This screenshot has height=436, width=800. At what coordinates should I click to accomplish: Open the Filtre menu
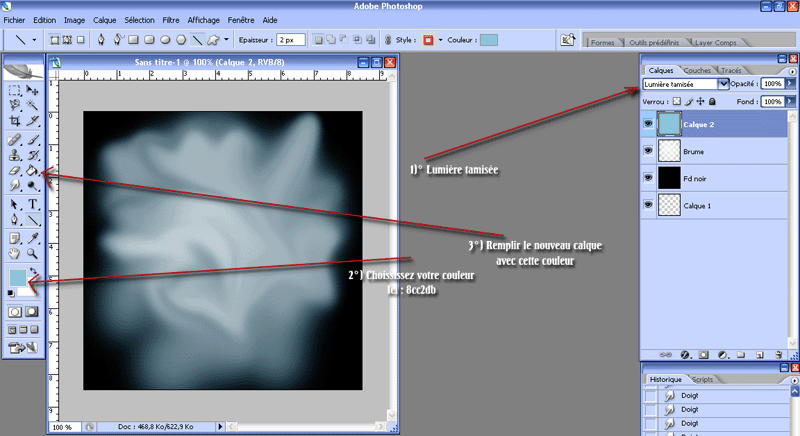pos(171,20)
